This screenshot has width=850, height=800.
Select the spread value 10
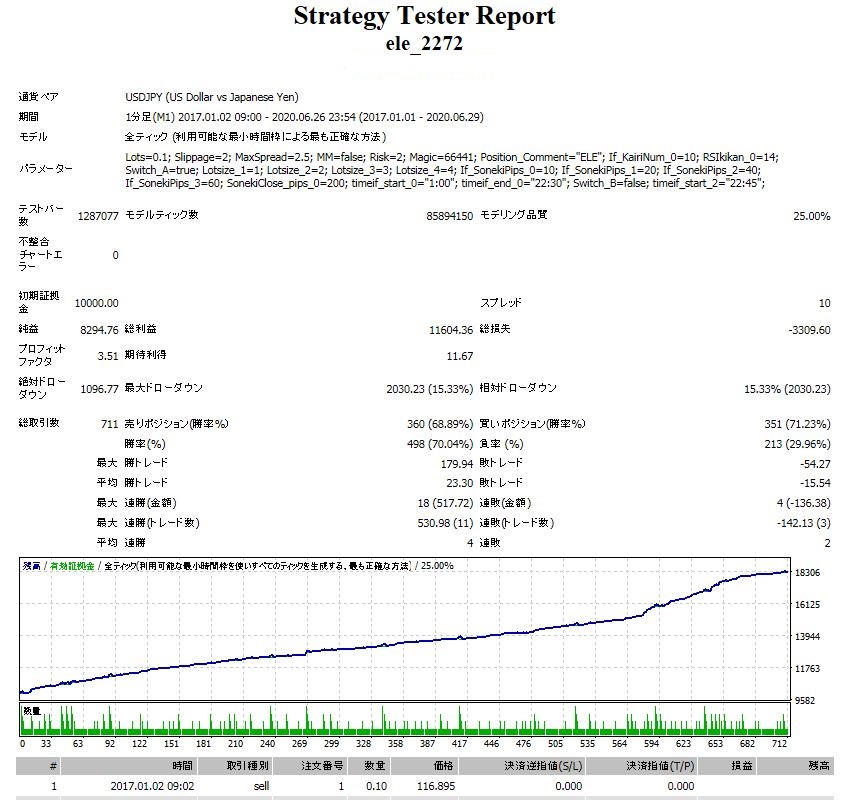click(825, 303)
